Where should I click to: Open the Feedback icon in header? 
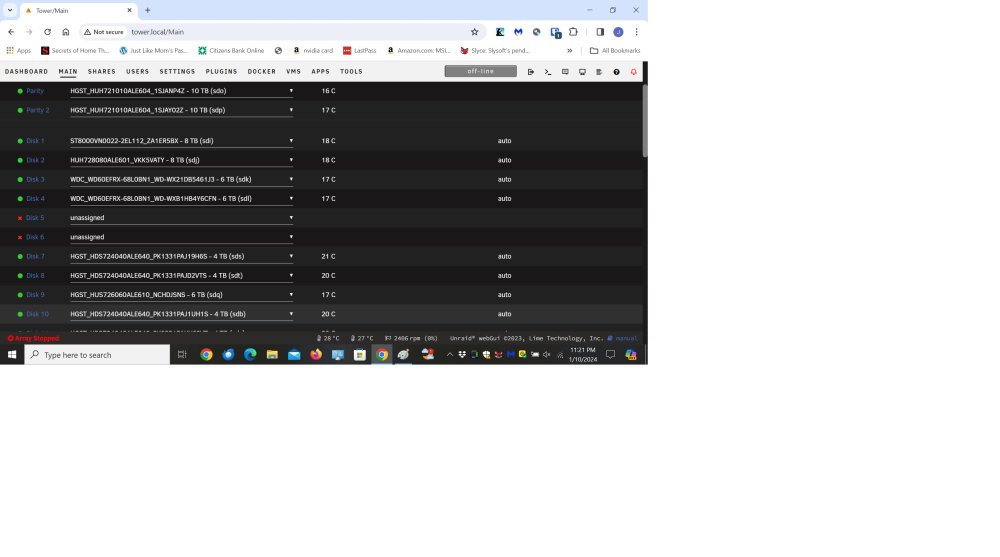(565, 72)
